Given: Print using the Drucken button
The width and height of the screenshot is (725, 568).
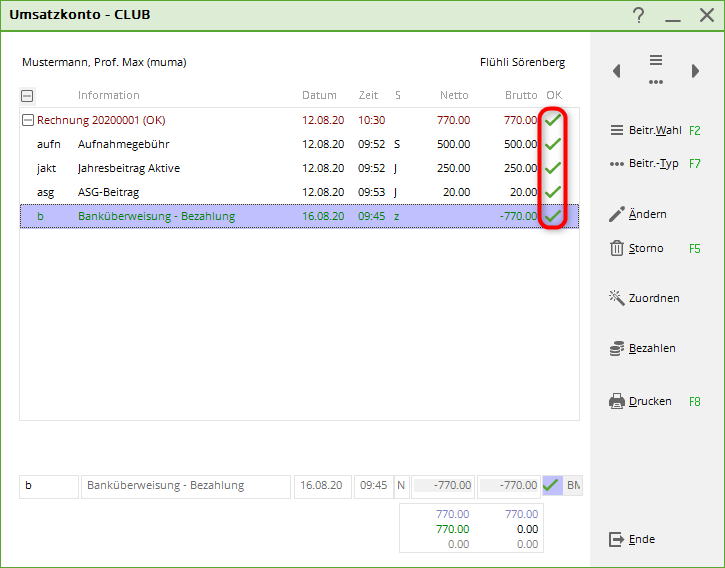Looking at the screenshot, I should tap(641, 401).
